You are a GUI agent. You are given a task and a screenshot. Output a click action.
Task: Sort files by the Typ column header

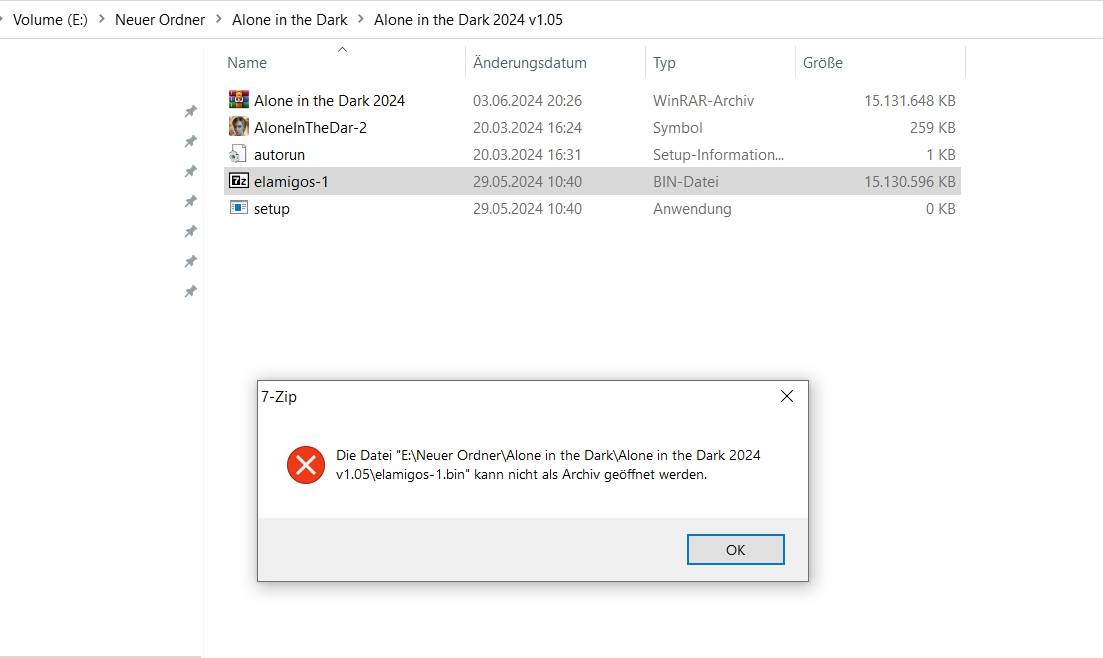(664, 63)
